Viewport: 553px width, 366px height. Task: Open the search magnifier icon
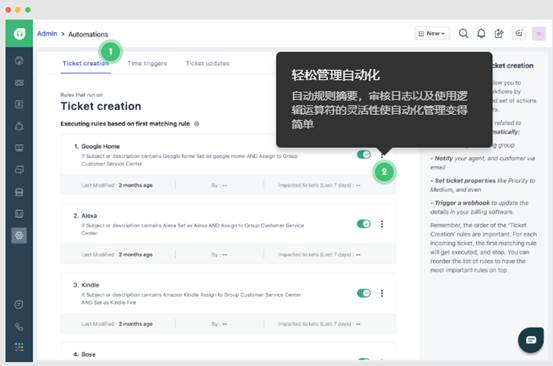[463, 33]
